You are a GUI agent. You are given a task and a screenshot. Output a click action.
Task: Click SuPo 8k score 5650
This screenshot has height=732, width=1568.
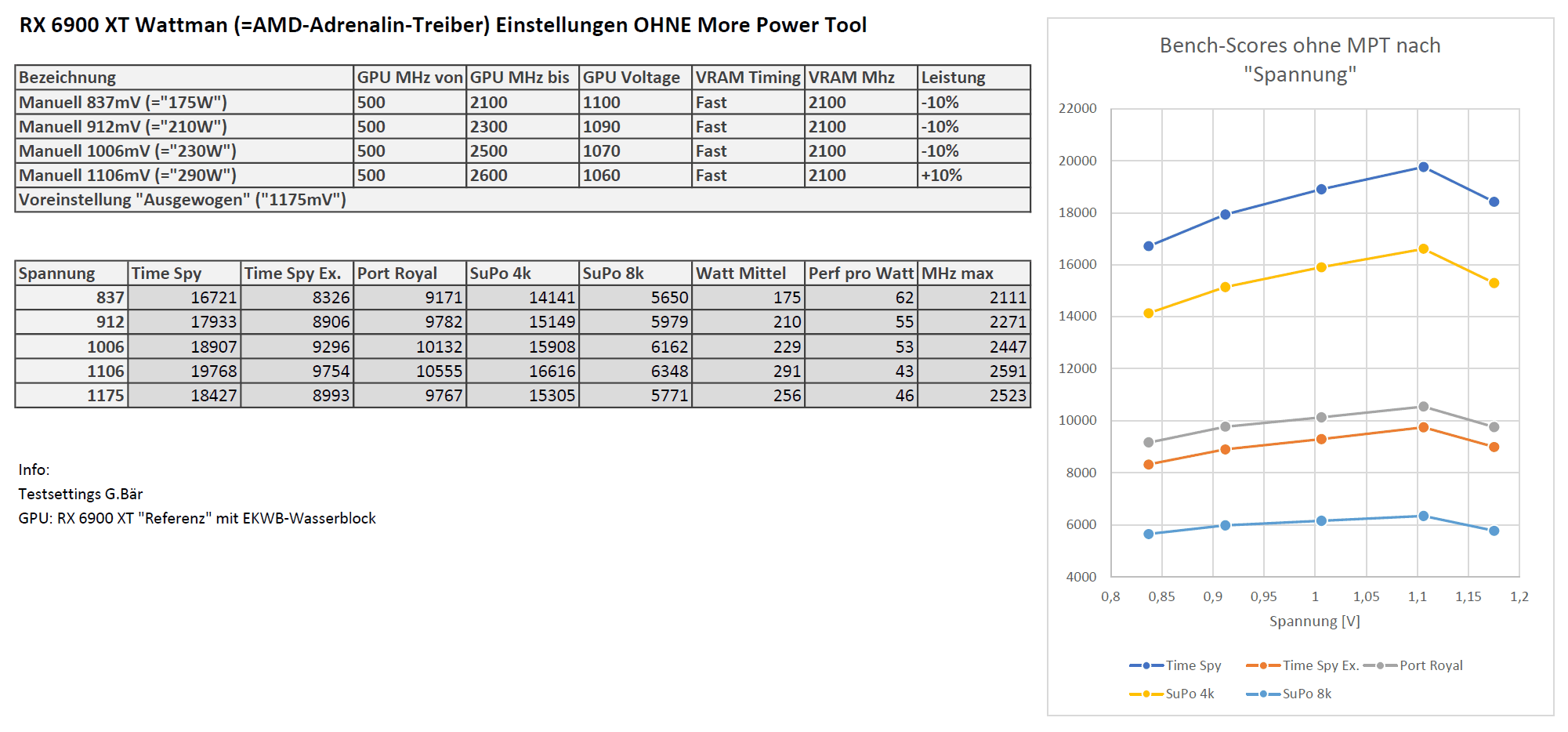tap(636, 298)
